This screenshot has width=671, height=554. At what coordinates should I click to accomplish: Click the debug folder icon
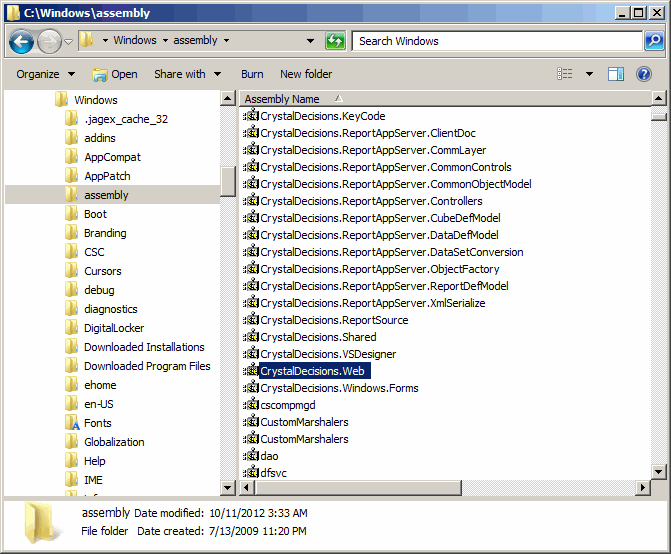(71, 289)
